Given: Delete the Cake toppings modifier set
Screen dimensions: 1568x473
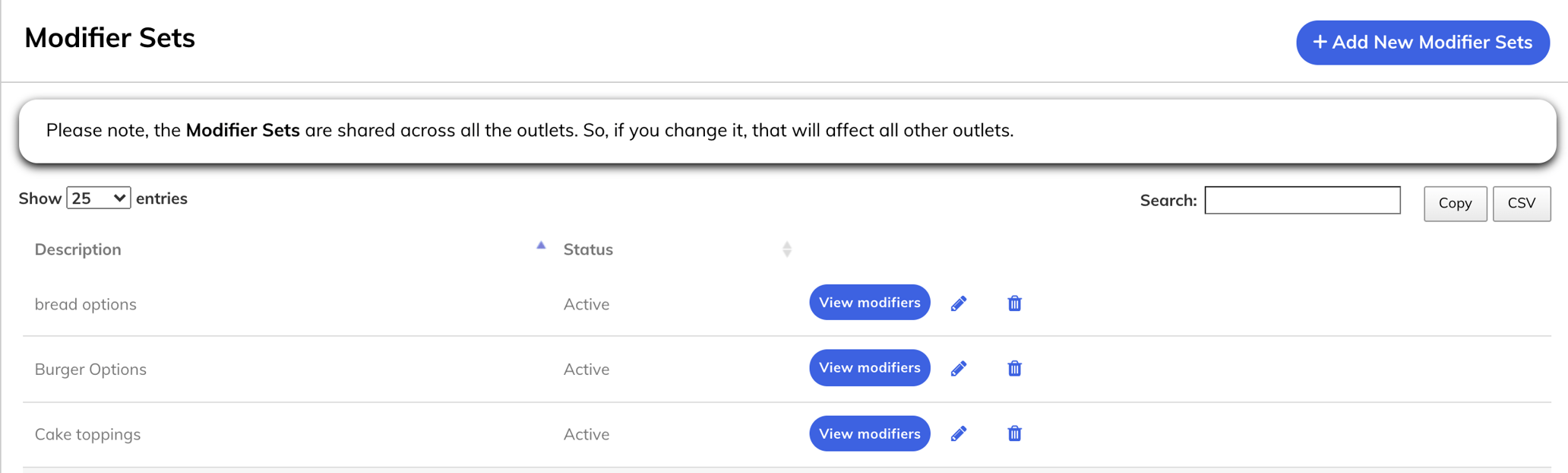Looking at the screenshot, I should [1013, 433].
